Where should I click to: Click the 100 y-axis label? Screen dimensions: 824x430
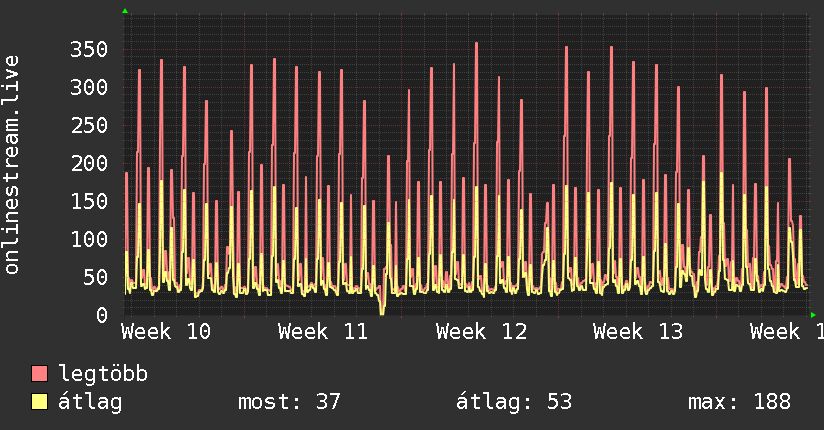(89, 240)
